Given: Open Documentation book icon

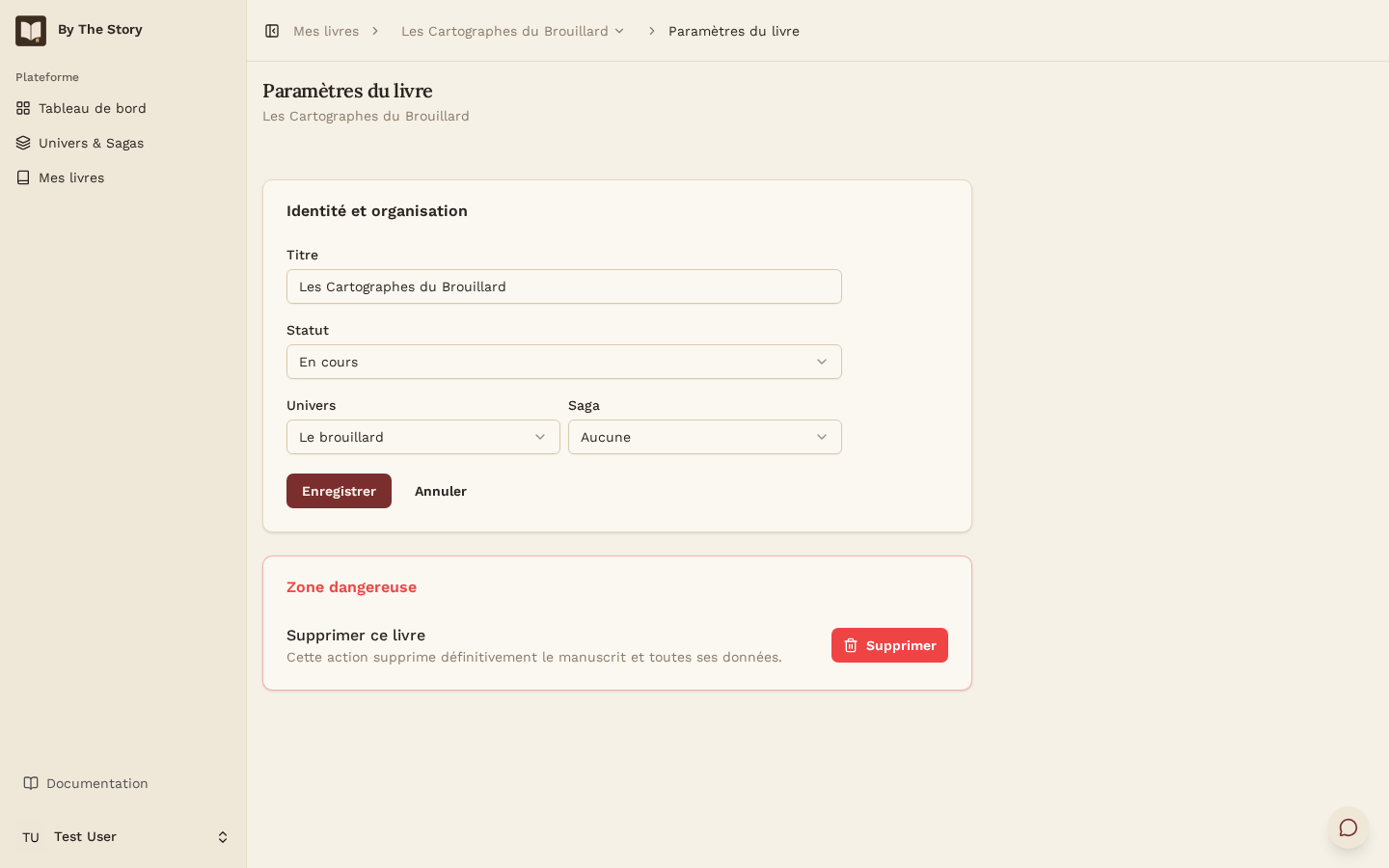Looking at the screenshot, I should pos(31,783).
